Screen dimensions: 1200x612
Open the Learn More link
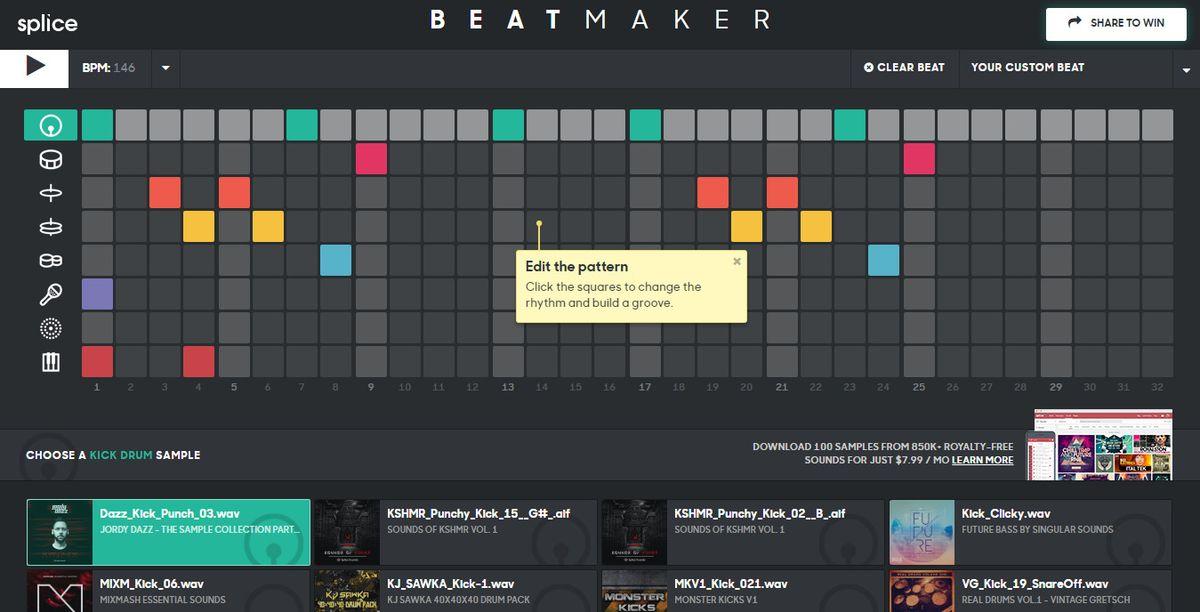pos(982,460)
